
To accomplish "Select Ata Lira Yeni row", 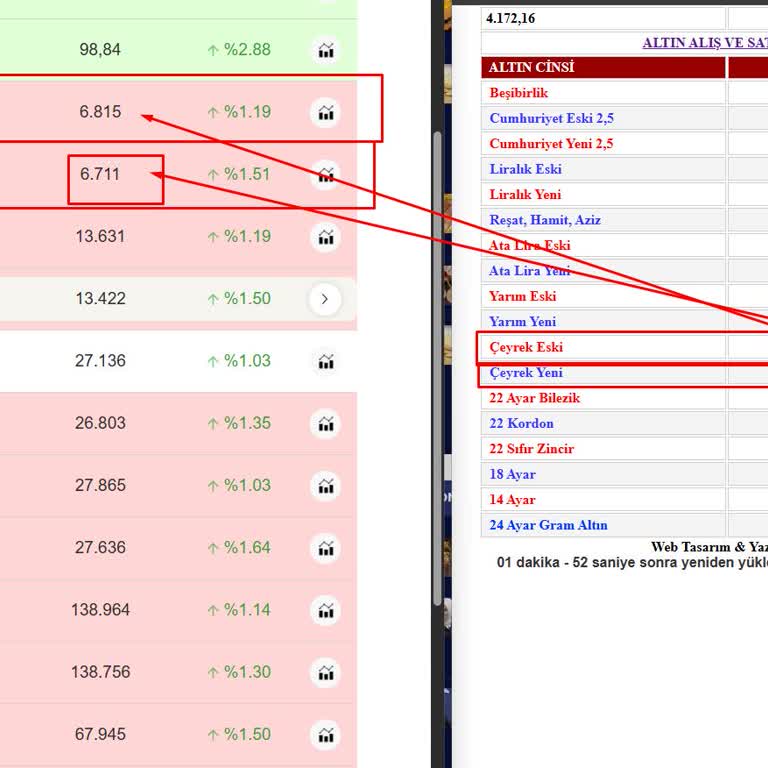I will pos(624,271).
